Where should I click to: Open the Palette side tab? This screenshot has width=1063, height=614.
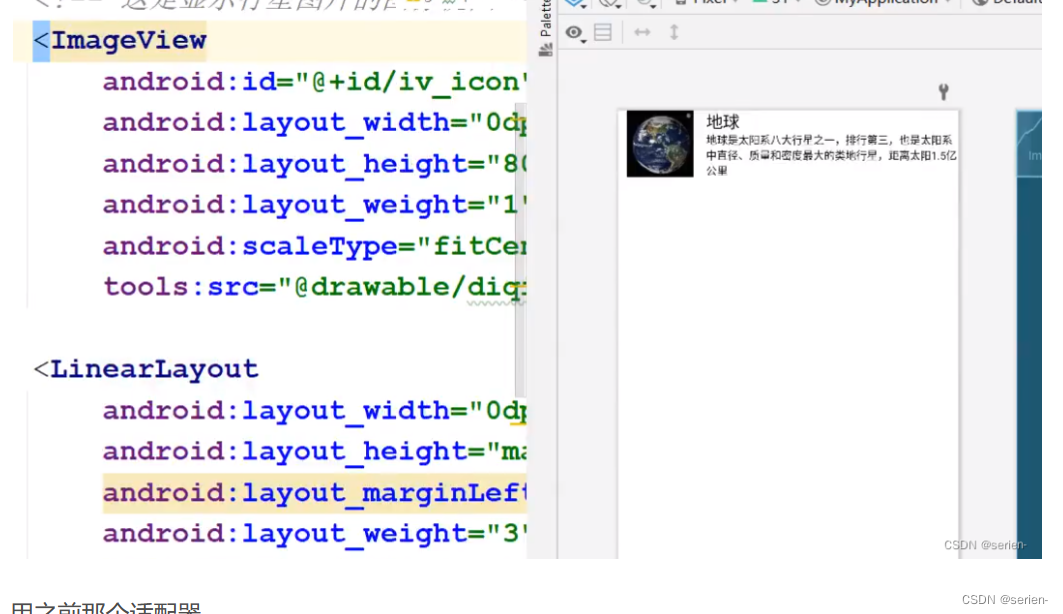[545, 28]
